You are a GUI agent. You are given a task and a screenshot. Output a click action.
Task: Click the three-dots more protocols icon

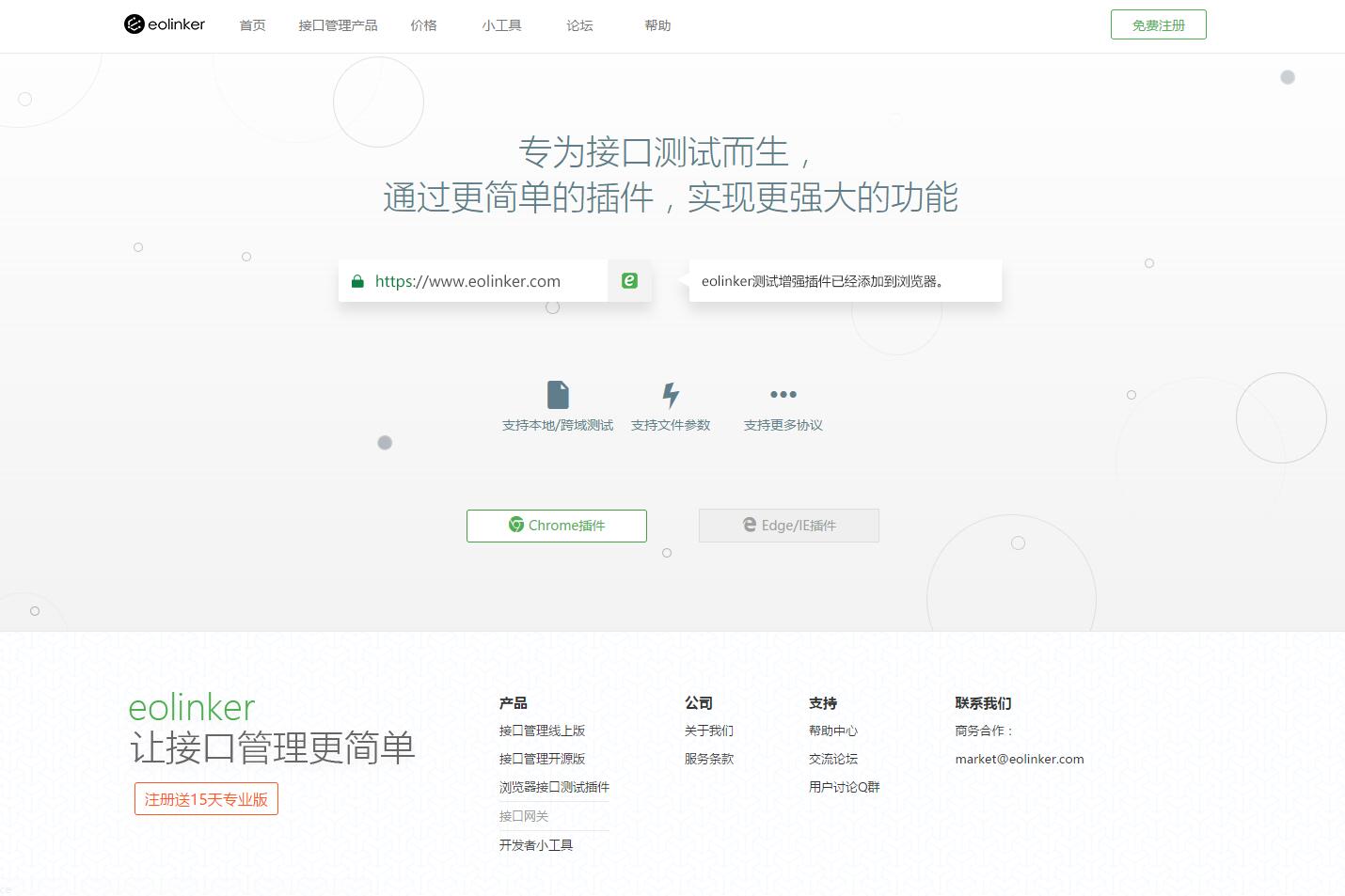(x=783, y=395)
